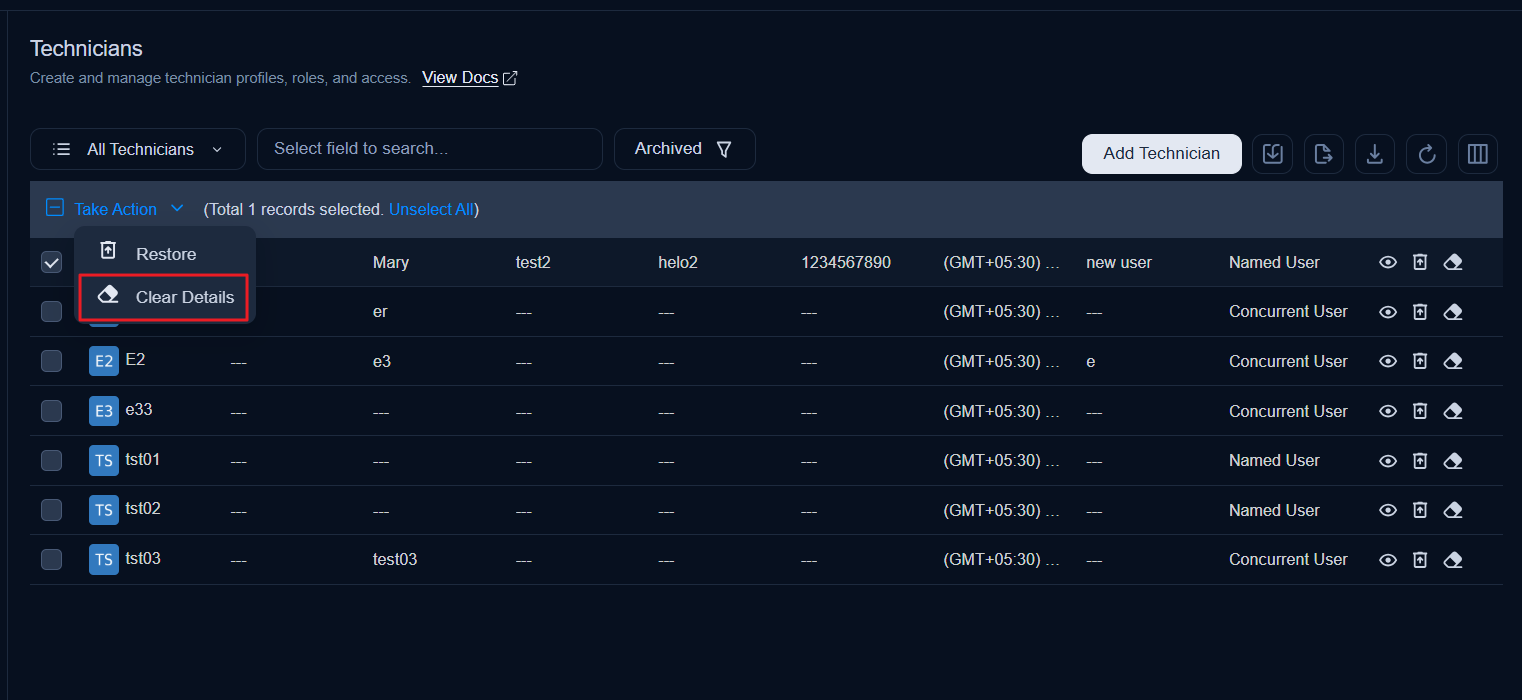Choose Restore from the Take Action menu
The height and width of the screenshot is (700, 1522).
tap(165, 253)
